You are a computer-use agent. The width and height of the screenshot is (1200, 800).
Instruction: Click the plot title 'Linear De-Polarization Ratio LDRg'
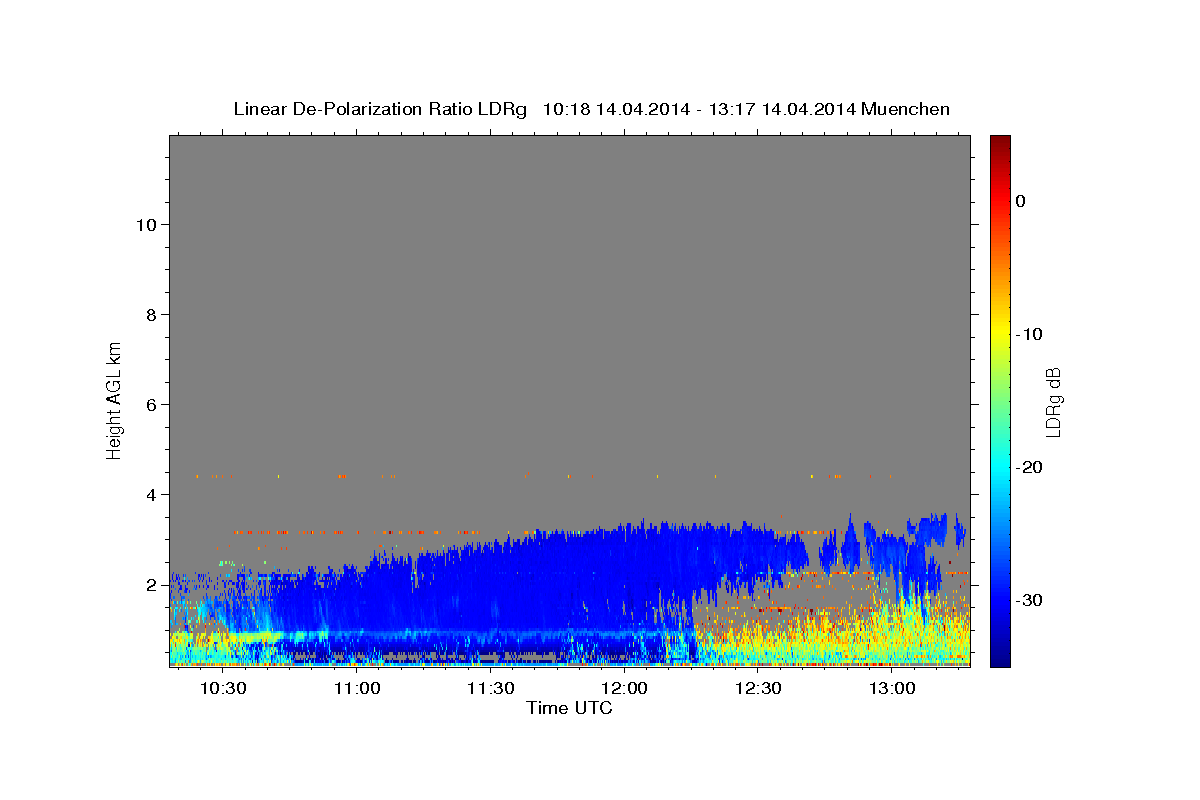(380, 109)
